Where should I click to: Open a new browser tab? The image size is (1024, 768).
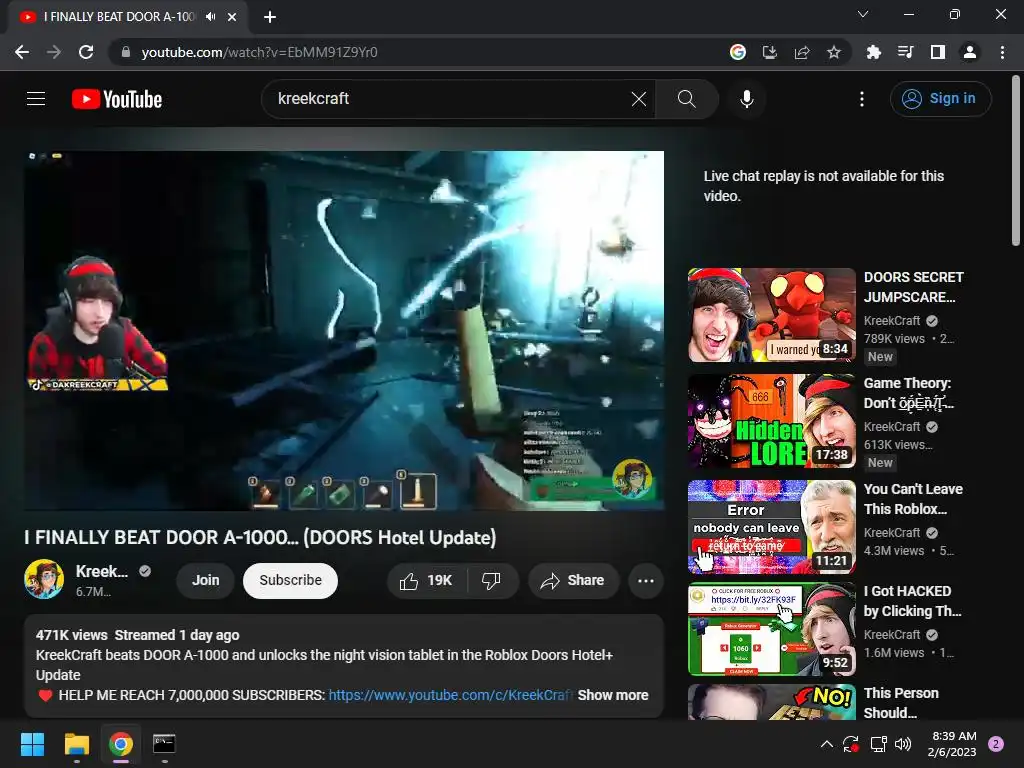pos(270,17)
